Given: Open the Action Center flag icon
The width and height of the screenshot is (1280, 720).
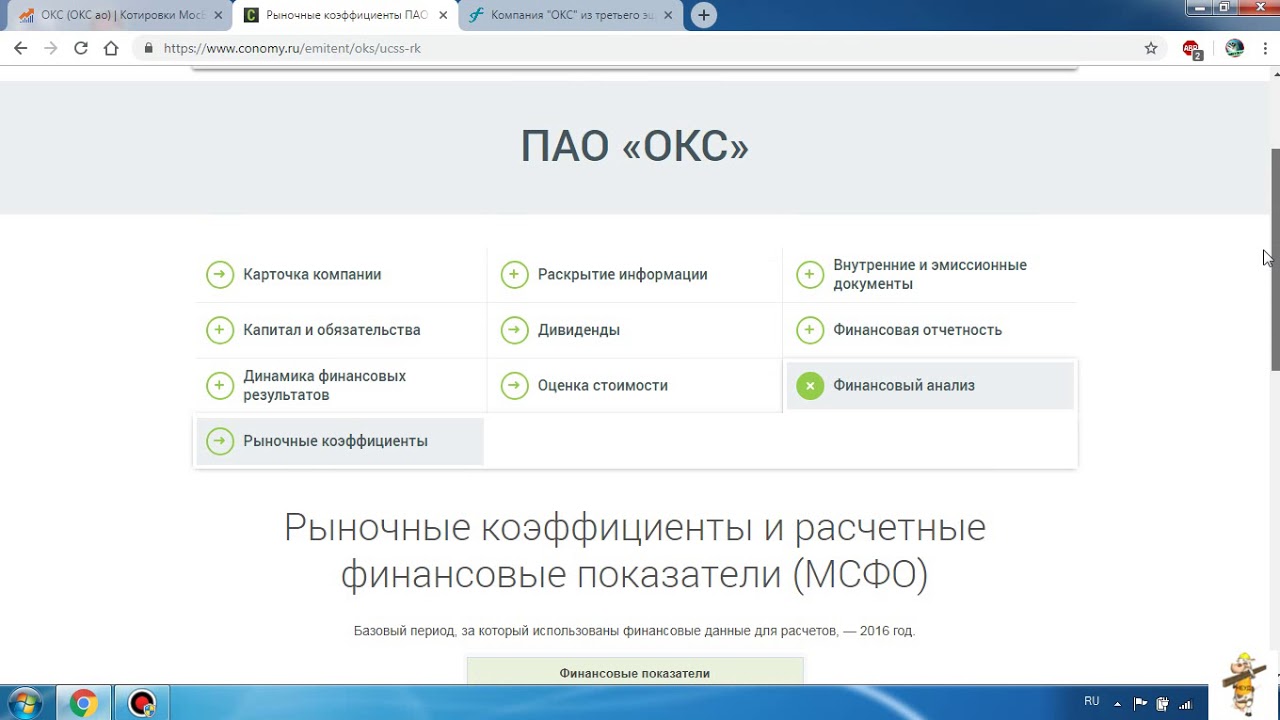Looking at the screenshot, I should coord(1140,703).
